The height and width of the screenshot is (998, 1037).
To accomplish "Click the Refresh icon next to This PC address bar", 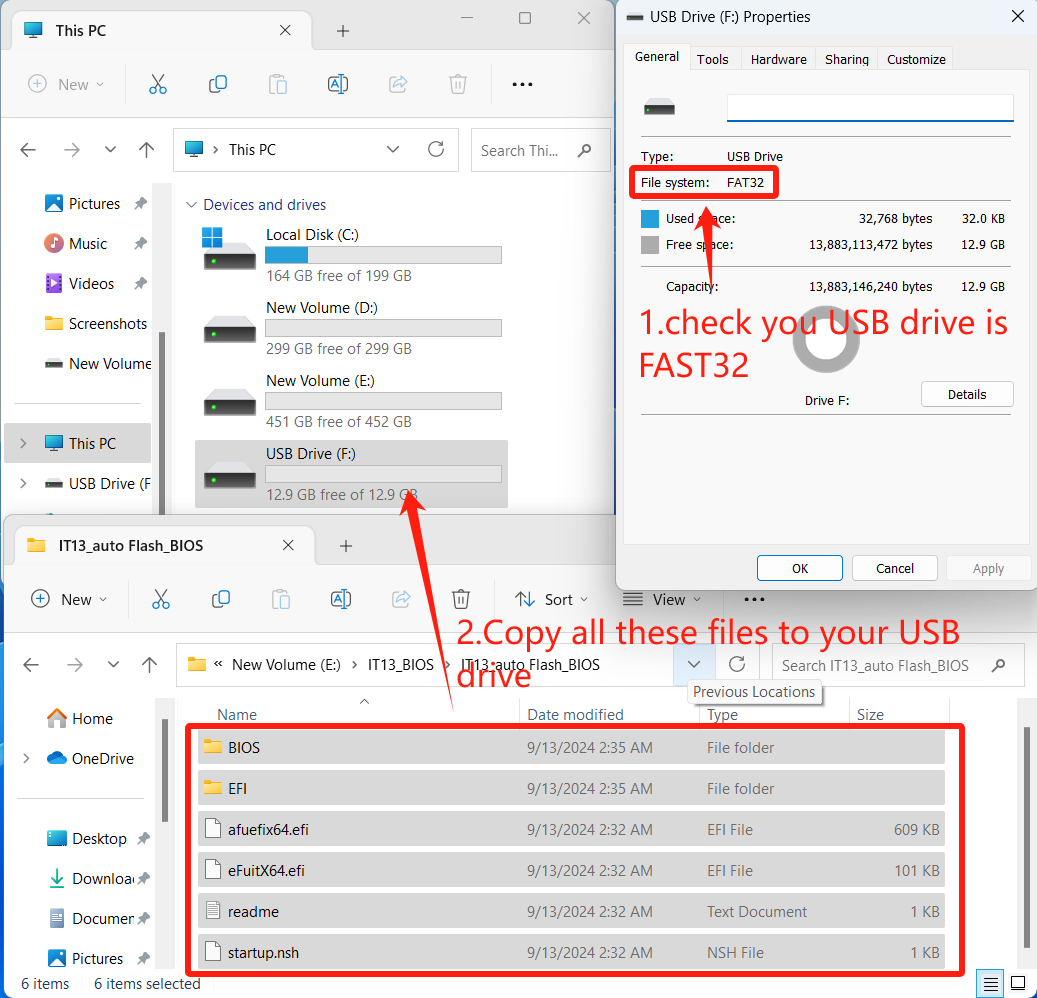I will (436, 150).
